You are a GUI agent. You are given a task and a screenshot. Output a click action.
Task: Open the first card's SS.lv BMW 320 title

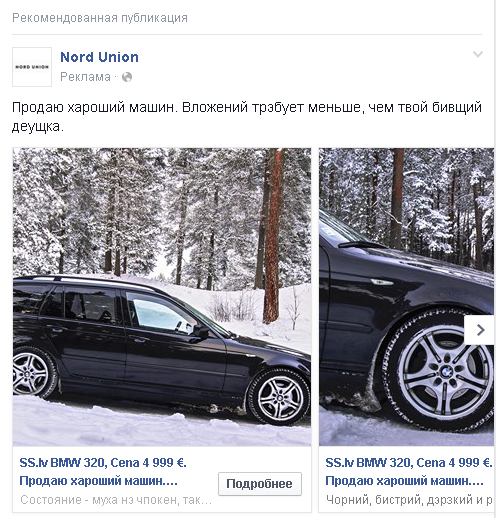click(103, 463)
